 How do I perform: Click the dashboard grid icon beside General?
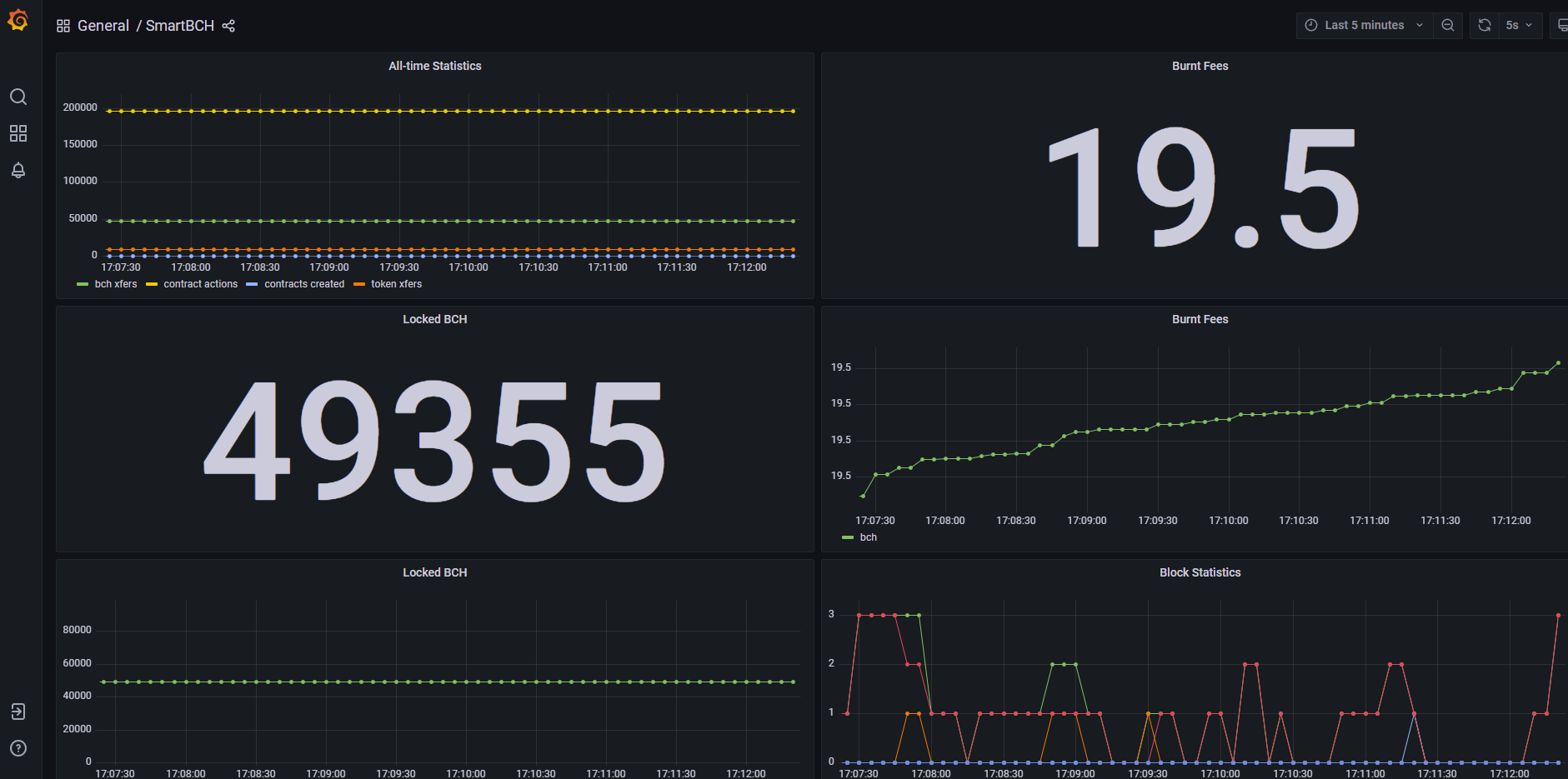tap(63, 26)
